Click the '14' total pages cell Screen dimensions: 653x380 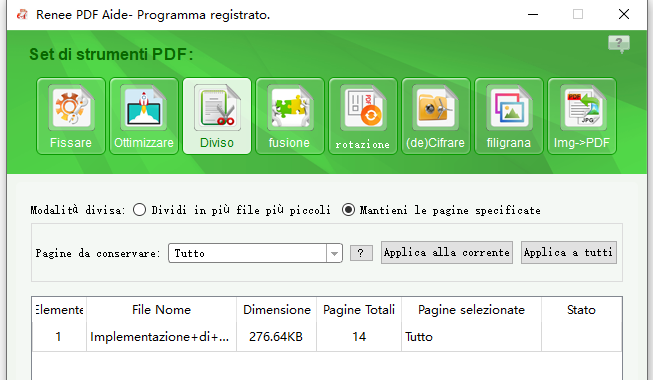[x=359, y=337]
